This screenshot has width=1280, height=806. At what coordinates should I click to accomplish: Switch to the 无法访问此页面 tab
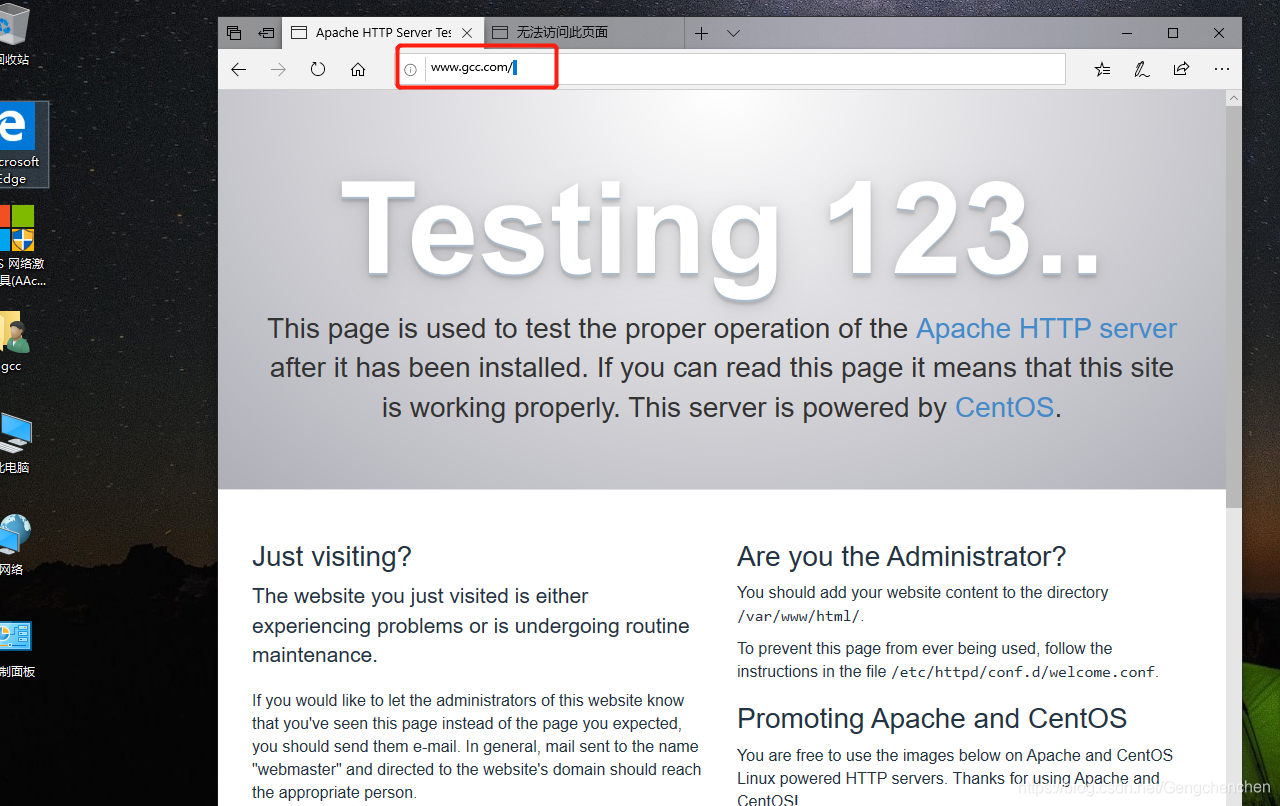(584, 33)
